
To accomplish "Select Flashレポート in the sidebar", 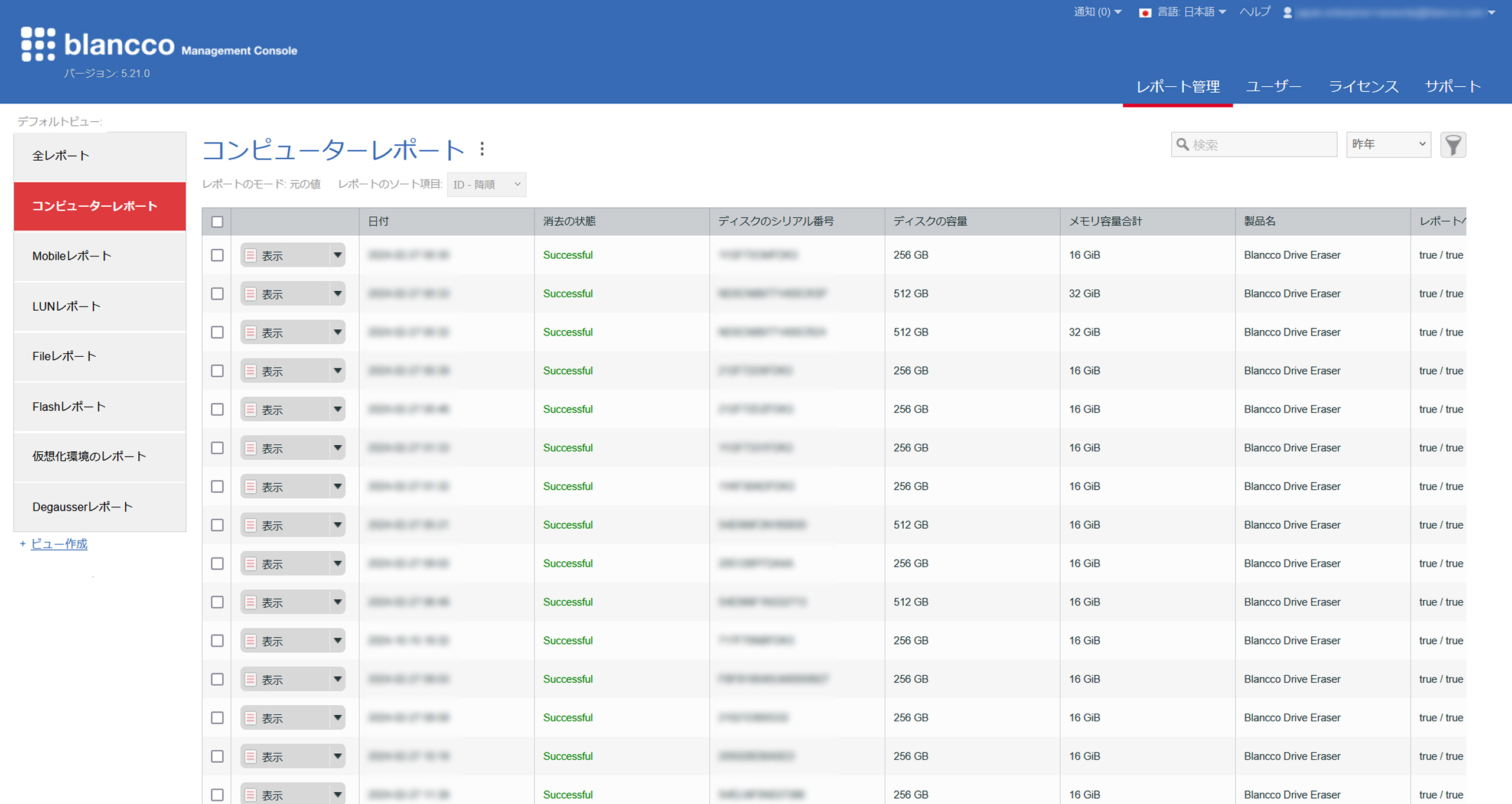I will tap(100, 406).
